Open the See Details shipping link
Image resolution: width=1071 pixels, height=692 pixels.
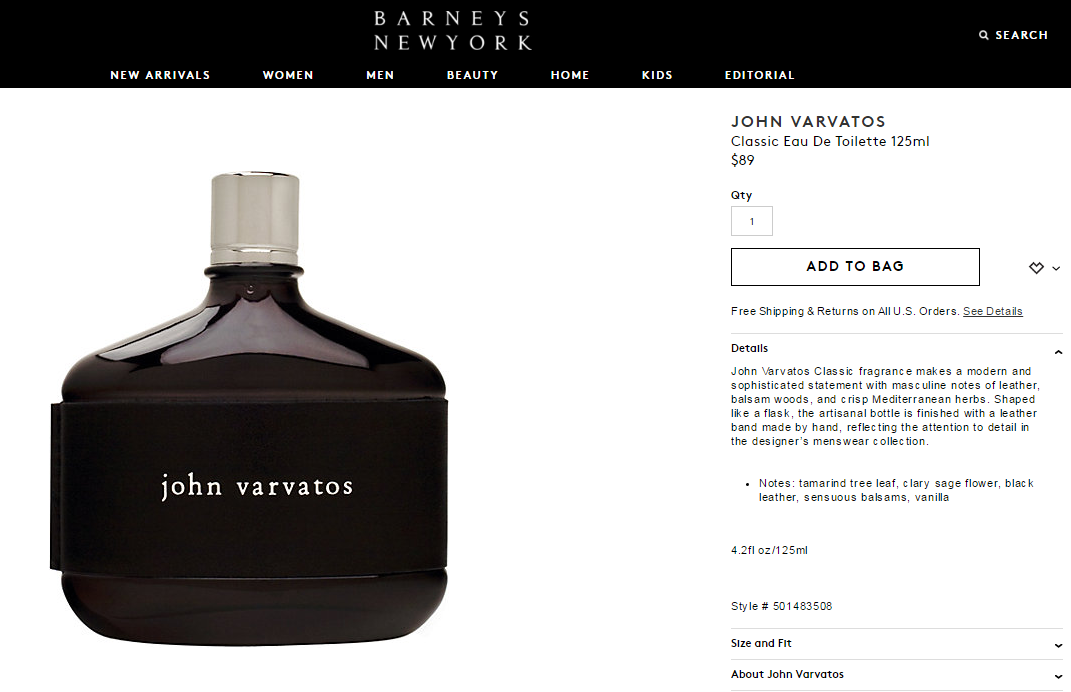(992, 311)
